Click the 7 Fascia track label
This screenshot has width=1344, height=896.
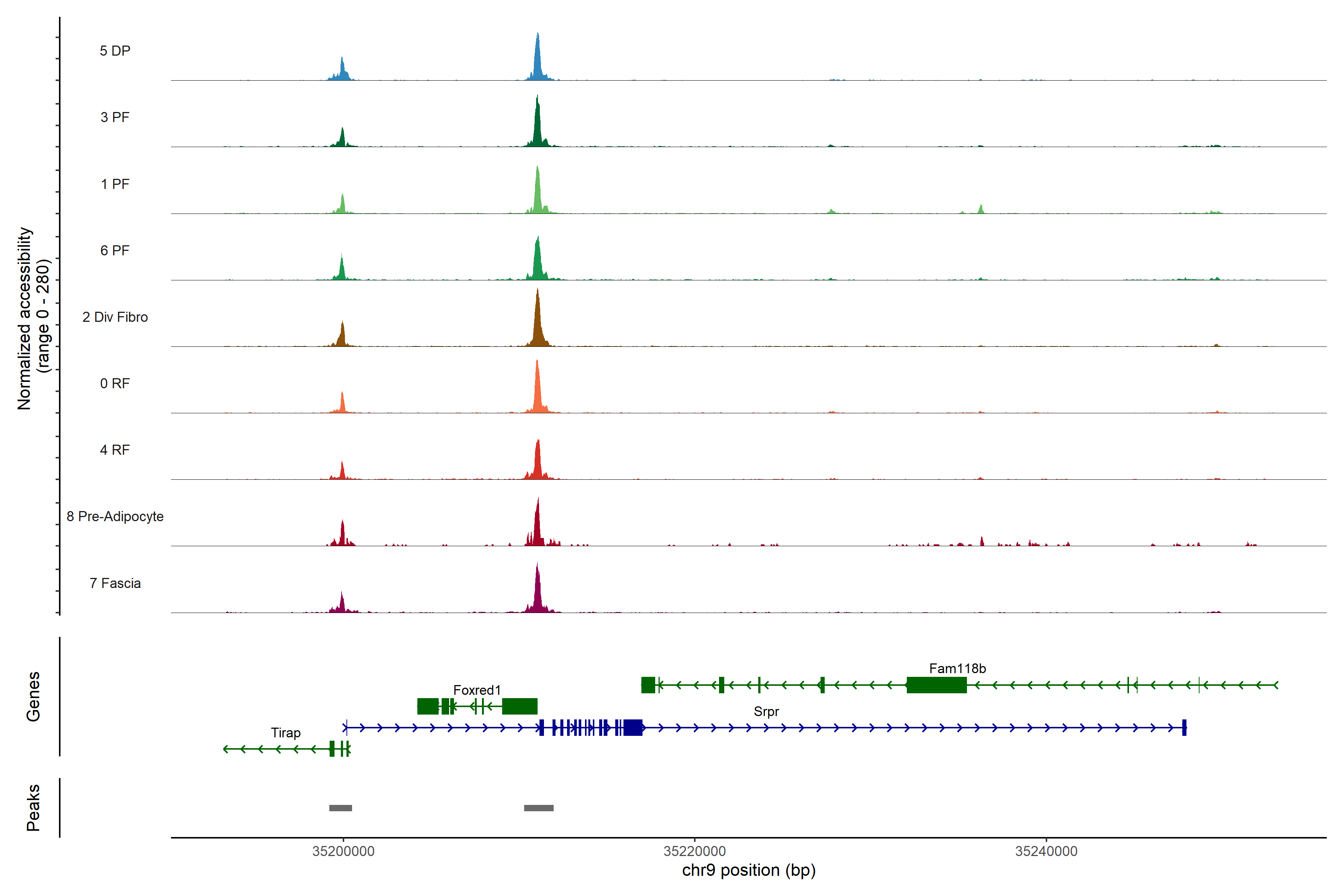coord(115,583)
